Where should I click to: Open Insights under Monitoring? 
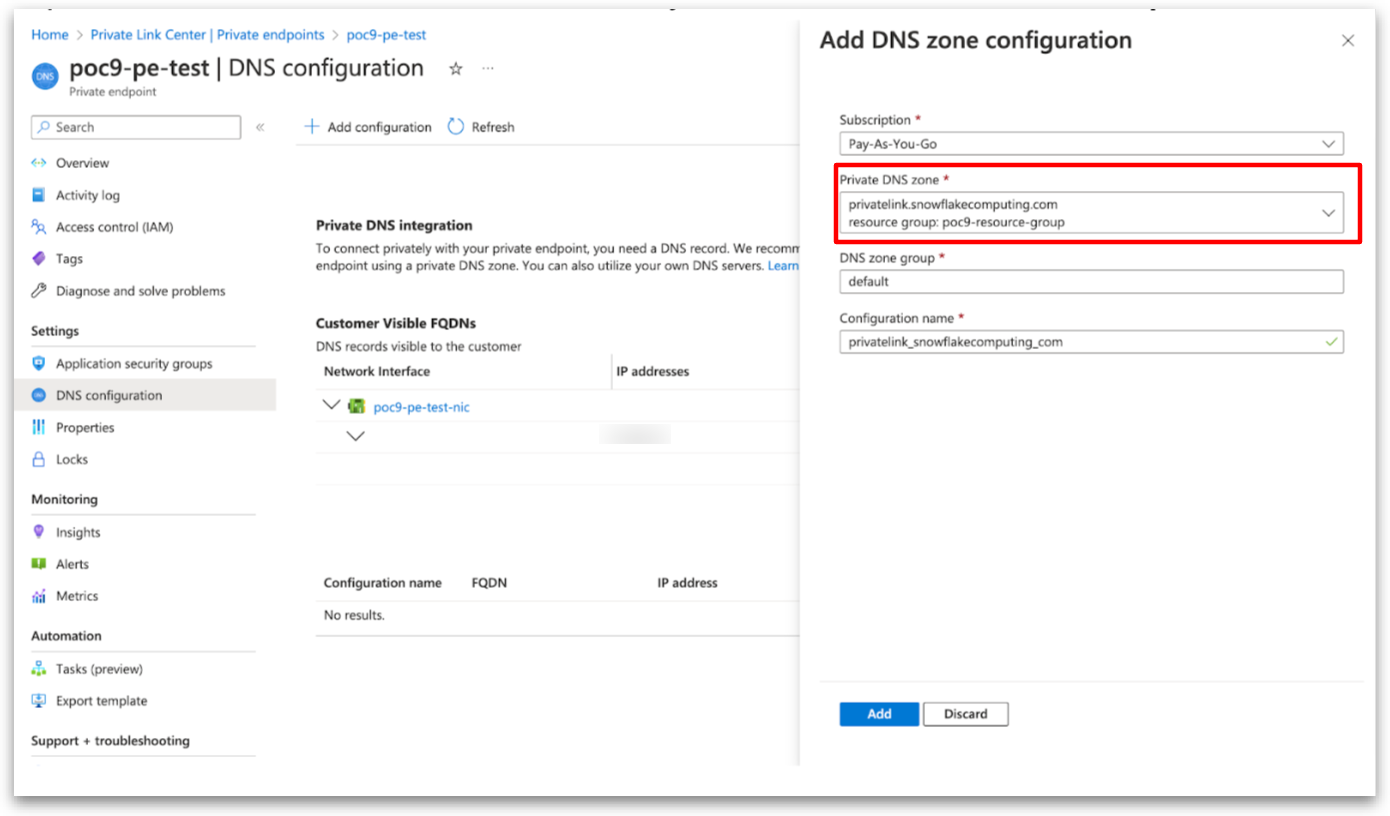pyautogui.click(x=78, y=532)
